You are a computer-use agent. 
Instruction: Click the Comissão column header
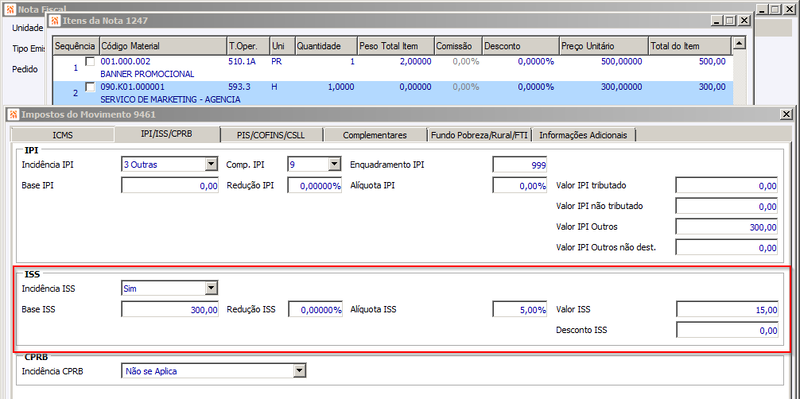click(458, 46)
